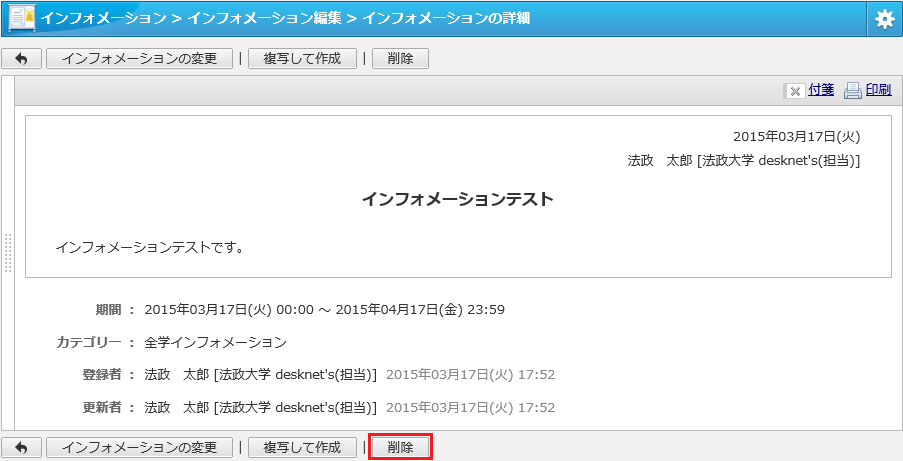
Task: Click the top back arrow button
Action: click(x=21, y=59)
